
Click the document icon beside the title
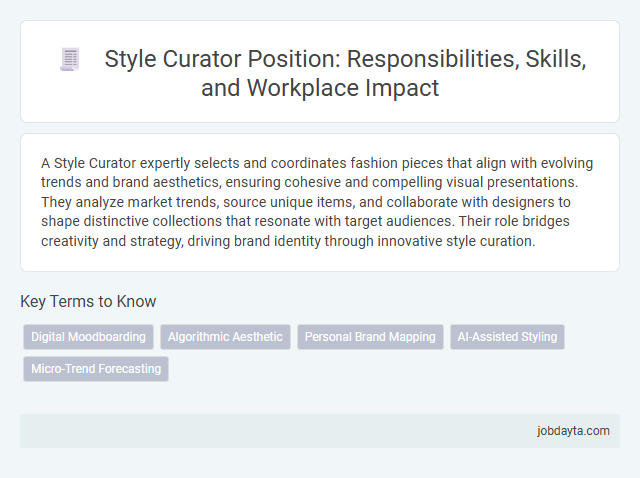click(70, 60)
